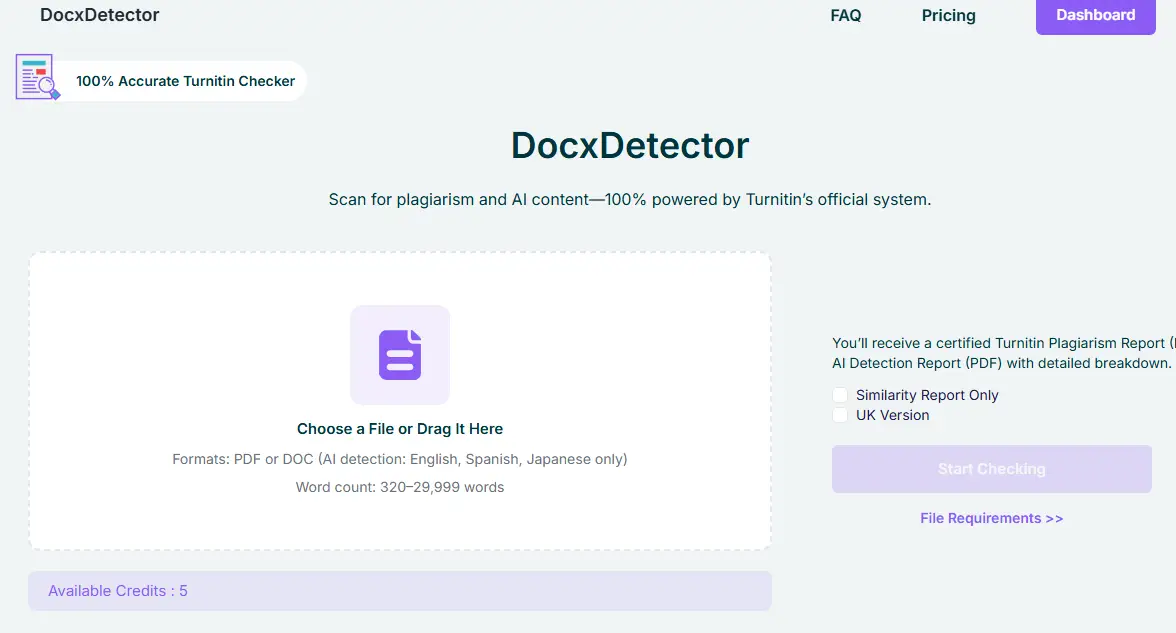Click the Turnitin checker document icon

[x=38, y=76]
